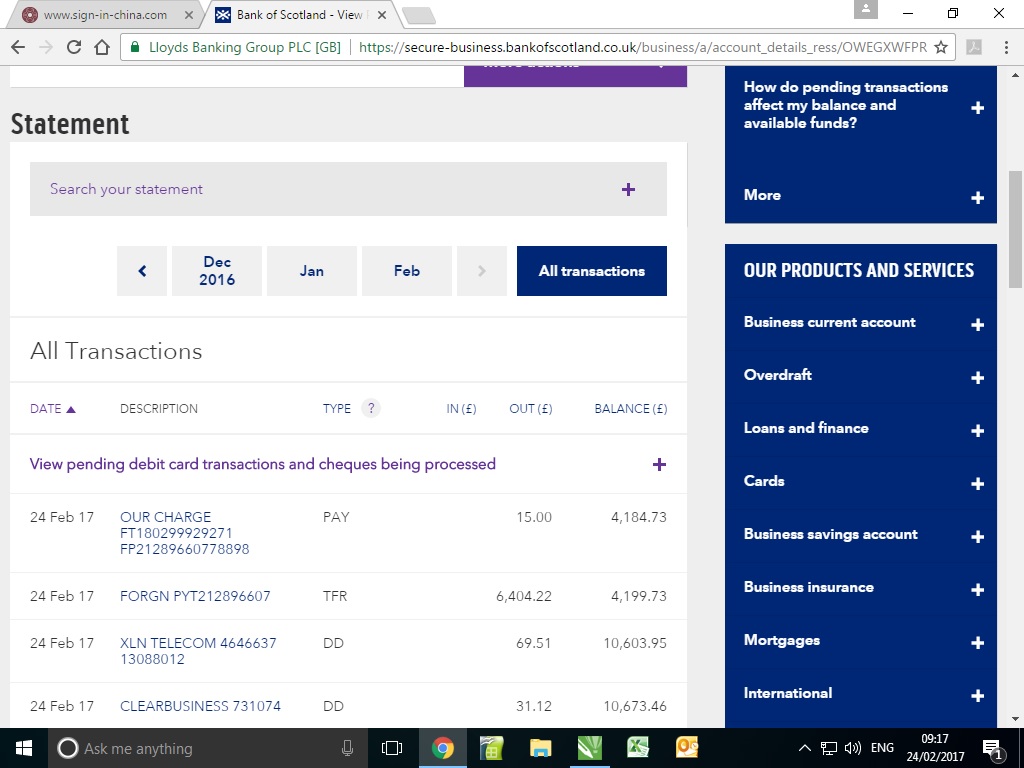Open the Chrome menu (three dots)

[1006, 47]
